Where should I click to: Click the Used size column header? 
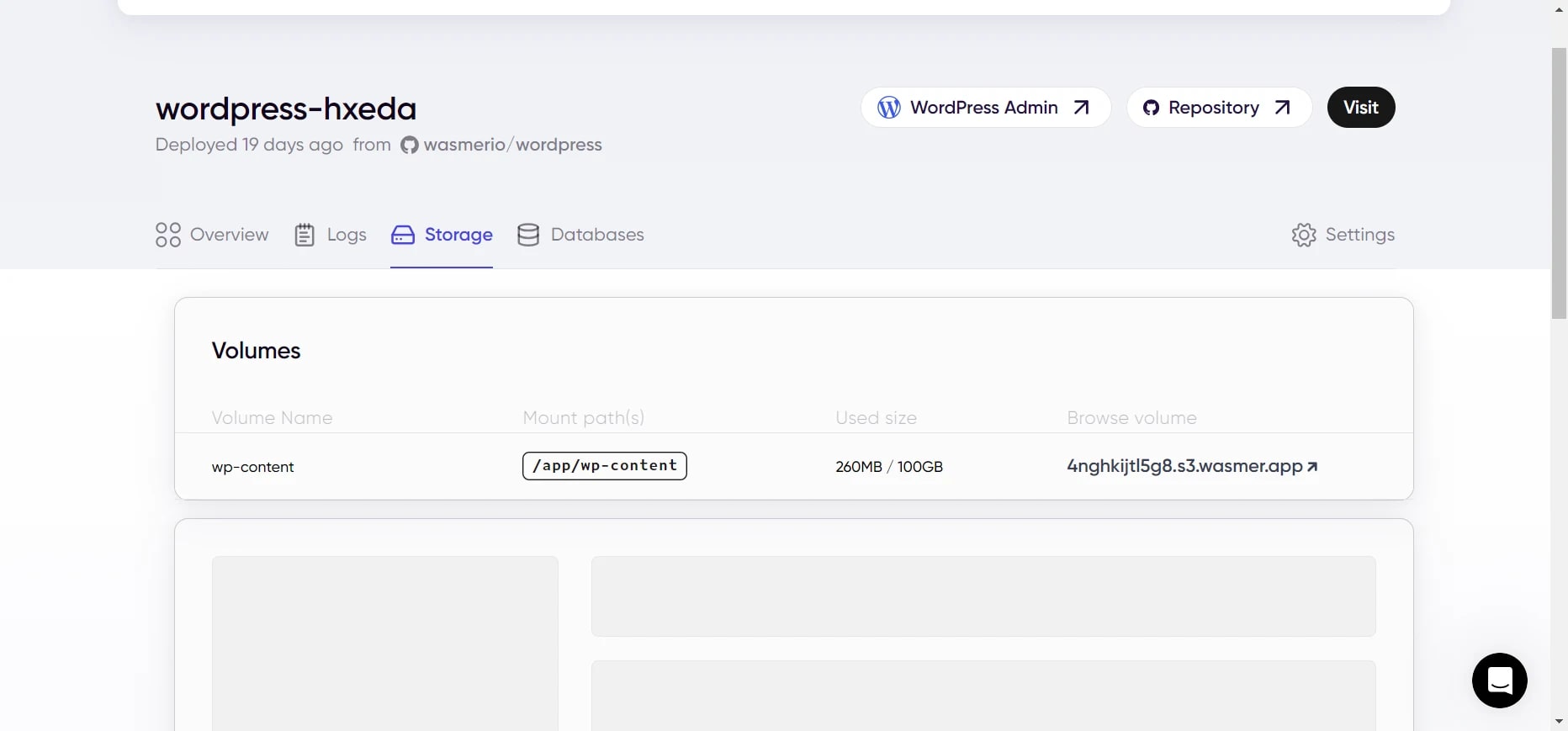point(876,418)
